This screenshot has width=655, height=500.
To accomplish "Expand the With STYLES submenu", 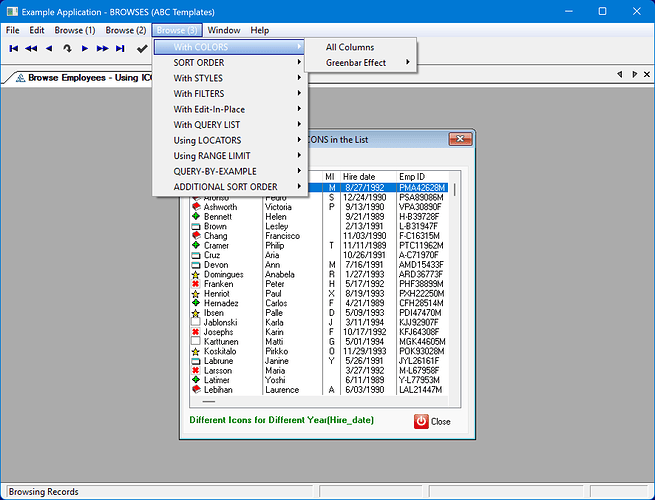I will click(x=229, y=78).
